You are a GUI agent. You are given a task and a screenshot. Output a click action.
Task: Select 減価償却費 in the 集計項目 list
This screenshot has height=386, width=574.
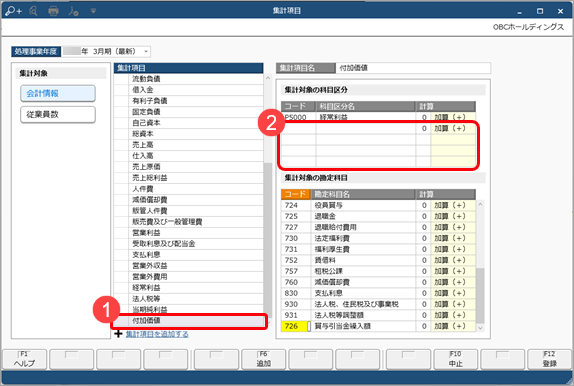(x=189, y=200)
